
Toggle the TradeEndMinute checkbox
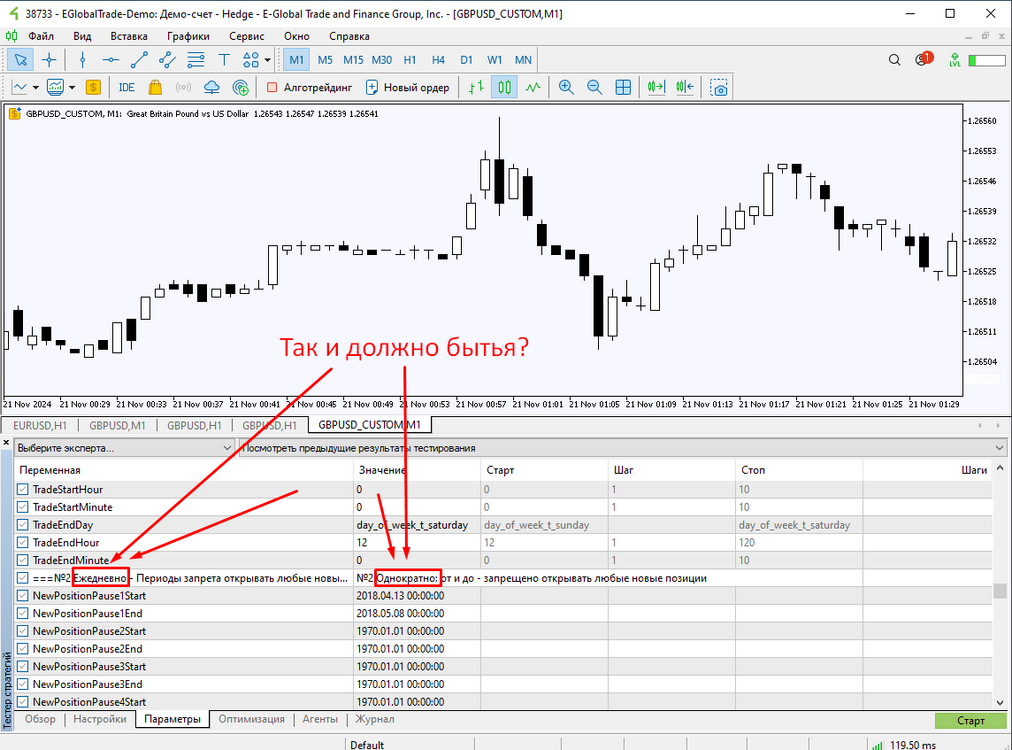tap(23, 560)
